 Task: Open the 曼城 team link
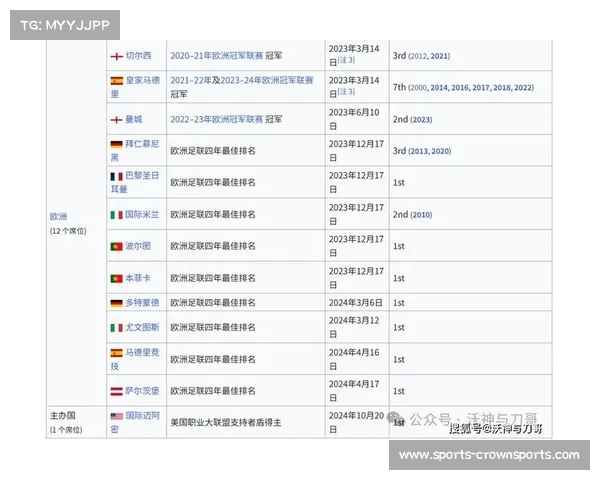coord(134,119)
